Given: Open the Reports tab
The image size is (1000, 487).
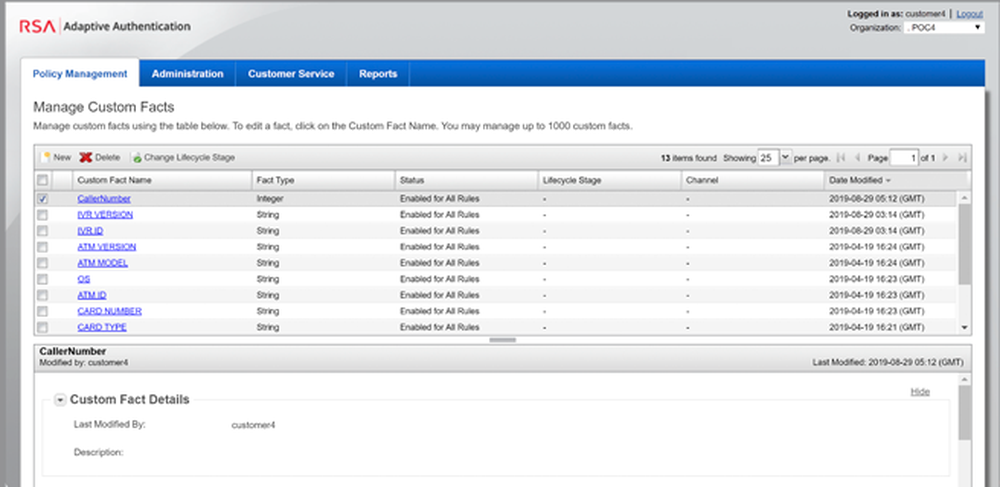Looking at the screenshot, I should coord(378,73).
